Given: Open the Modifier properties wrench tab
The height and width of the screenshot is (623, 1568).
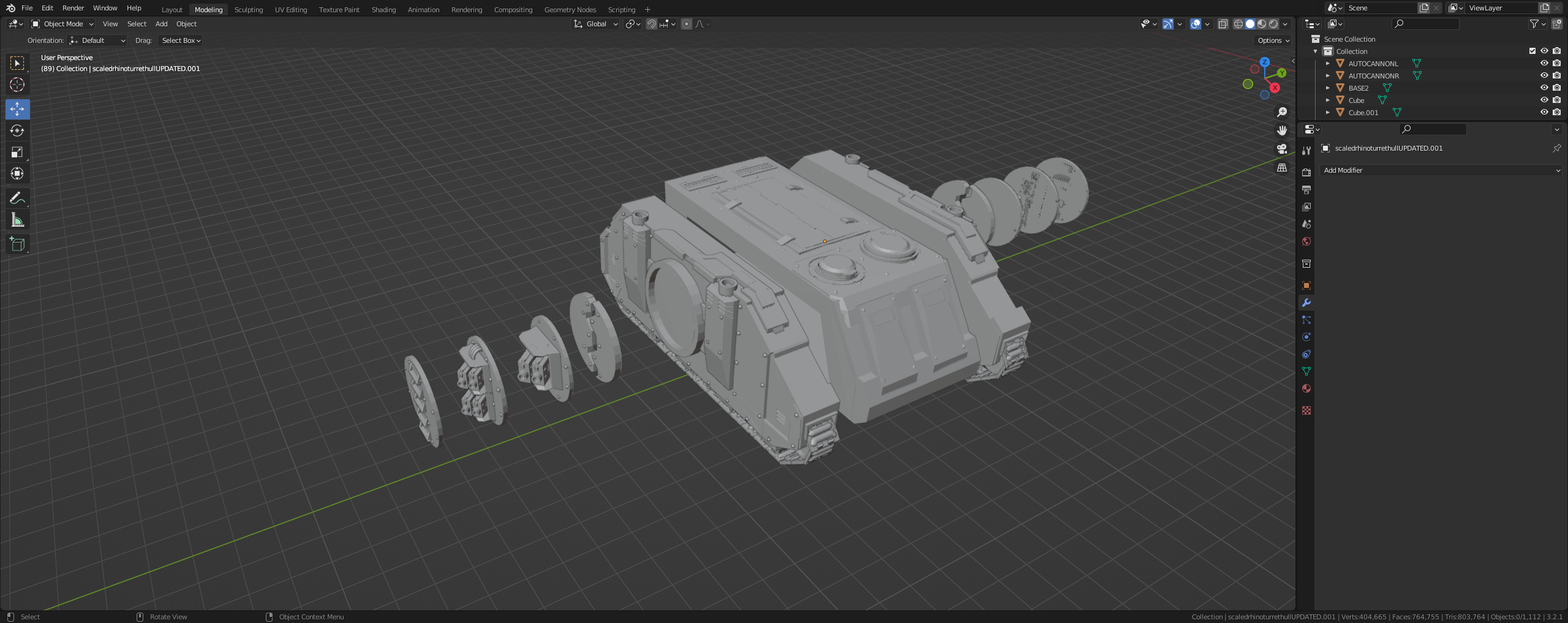Looking at the screenshot, I should click(x=1306, y=303).
